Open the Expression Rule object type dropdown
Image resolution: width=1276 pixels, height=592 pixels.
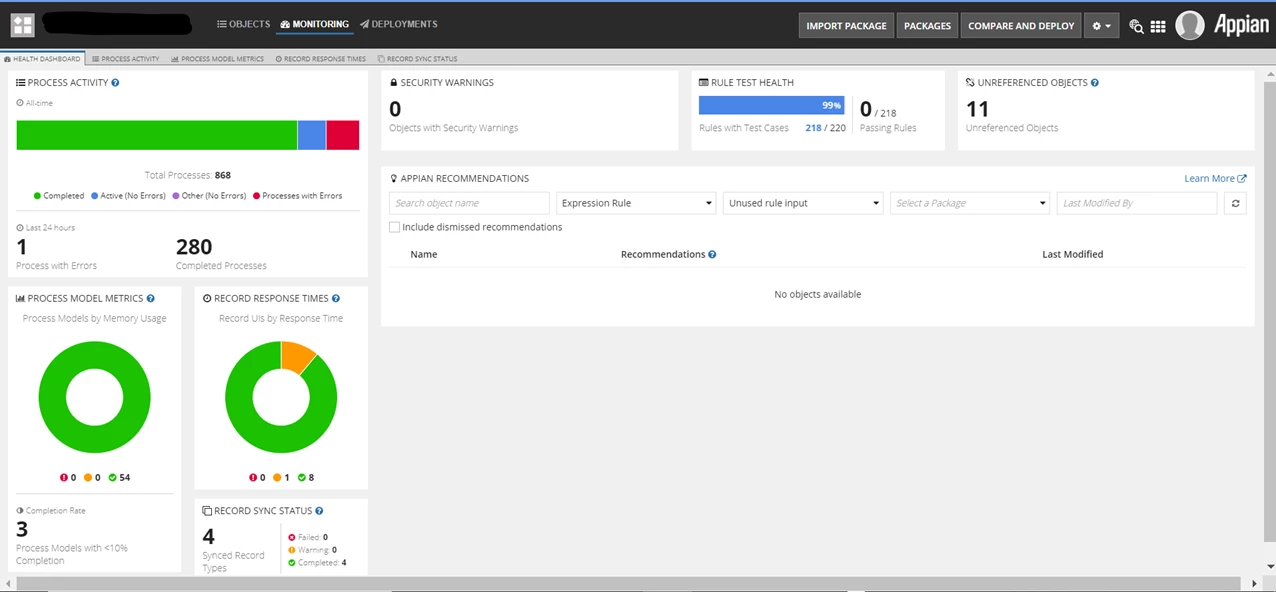coord(636,203)
